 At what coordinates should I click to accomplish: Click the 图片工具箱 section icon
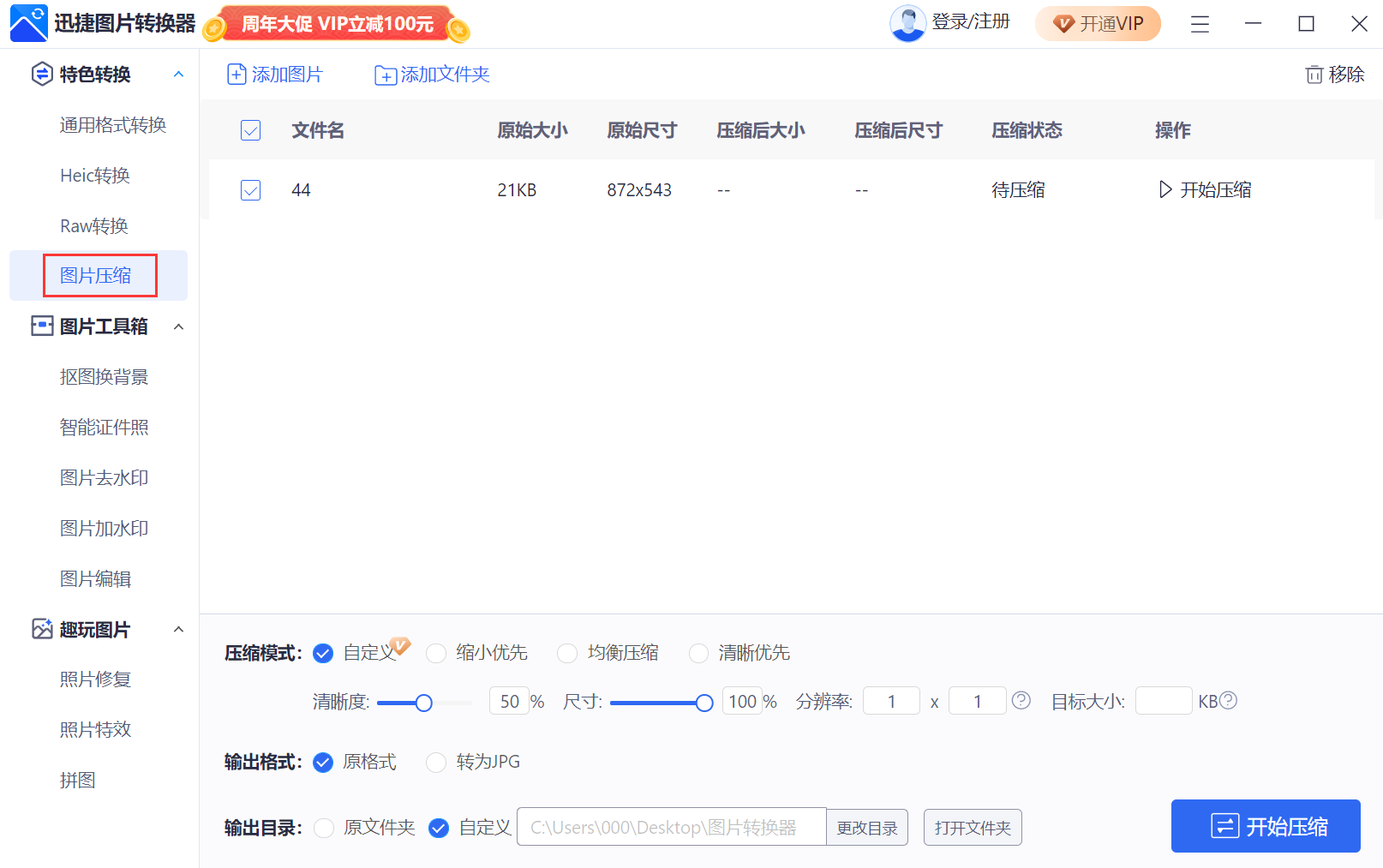pyautogui.click(x=42, y=326)
